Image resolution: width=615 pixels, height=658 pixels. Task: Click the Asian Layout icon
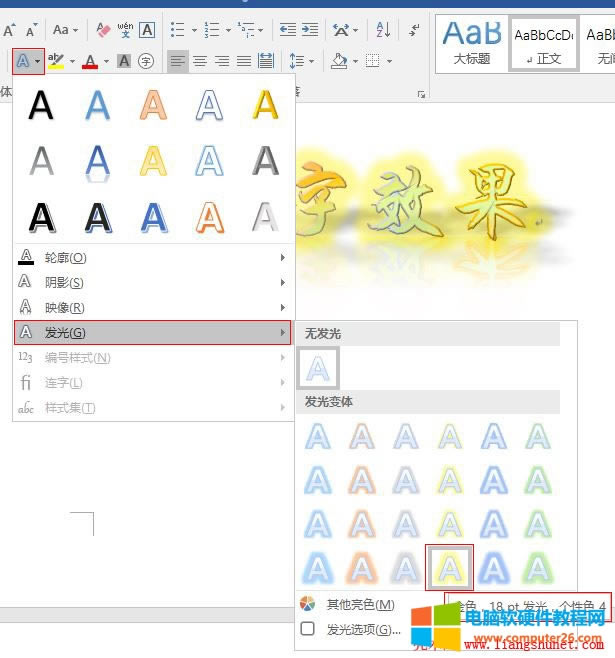[341, 30]
